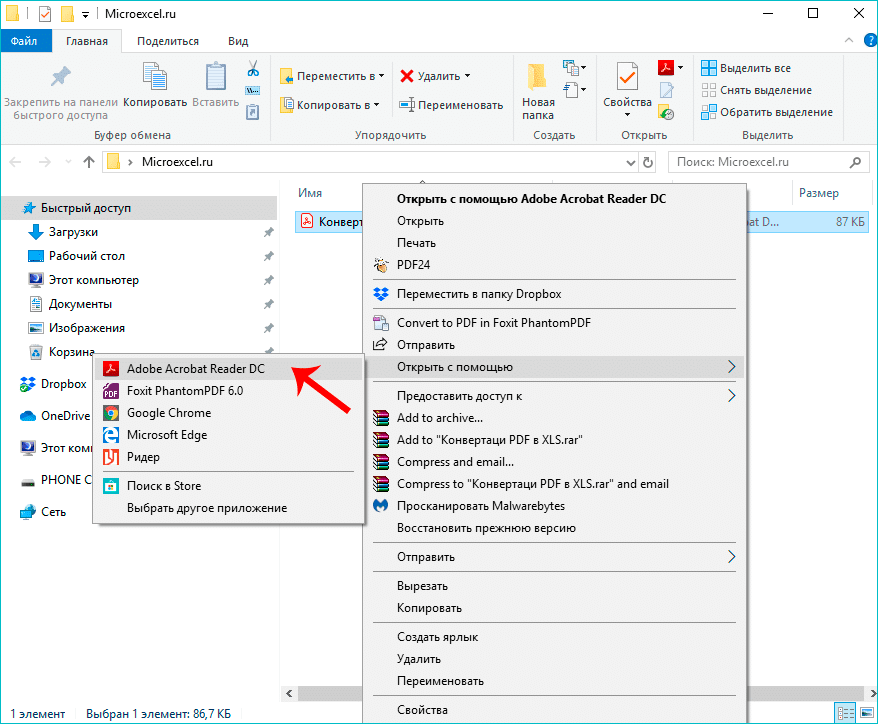Screen dimensions: 878x724
Task: Open the Share ribbon tab
Action: [168, 41]
